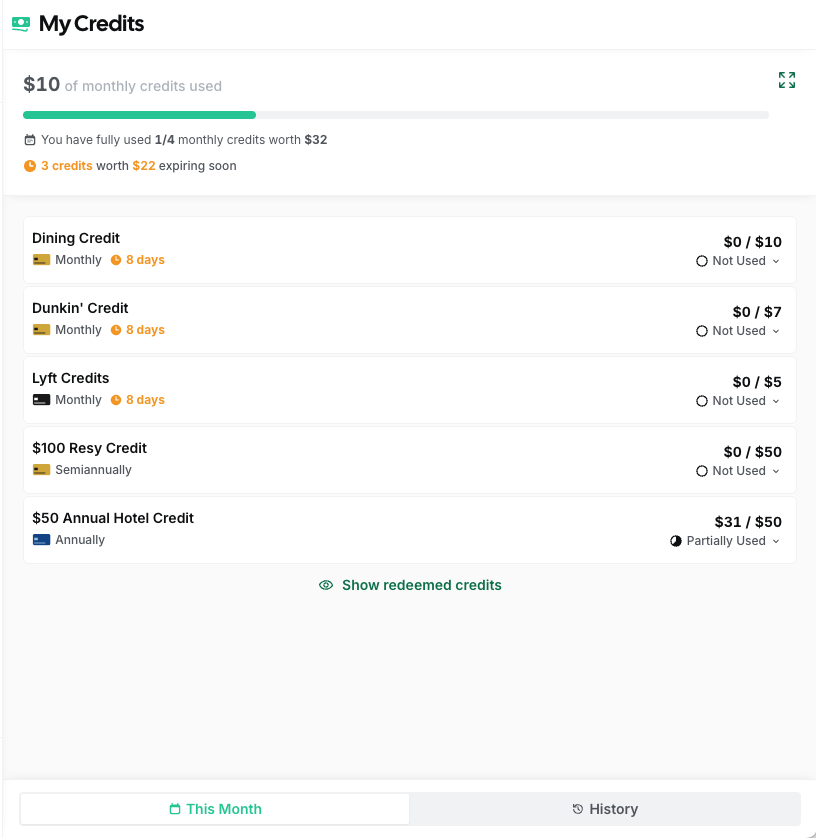
Task: Click the eye icon next to show redeemed credits
Action: (325, 585)
